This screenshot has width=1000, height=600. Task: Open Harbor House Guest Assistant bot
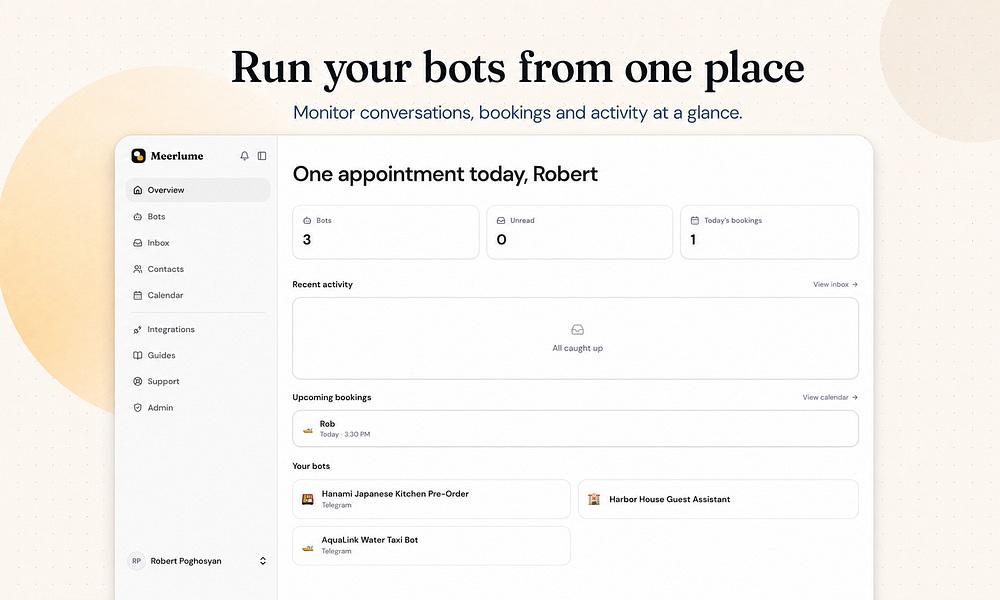click(x=718, y=499)
